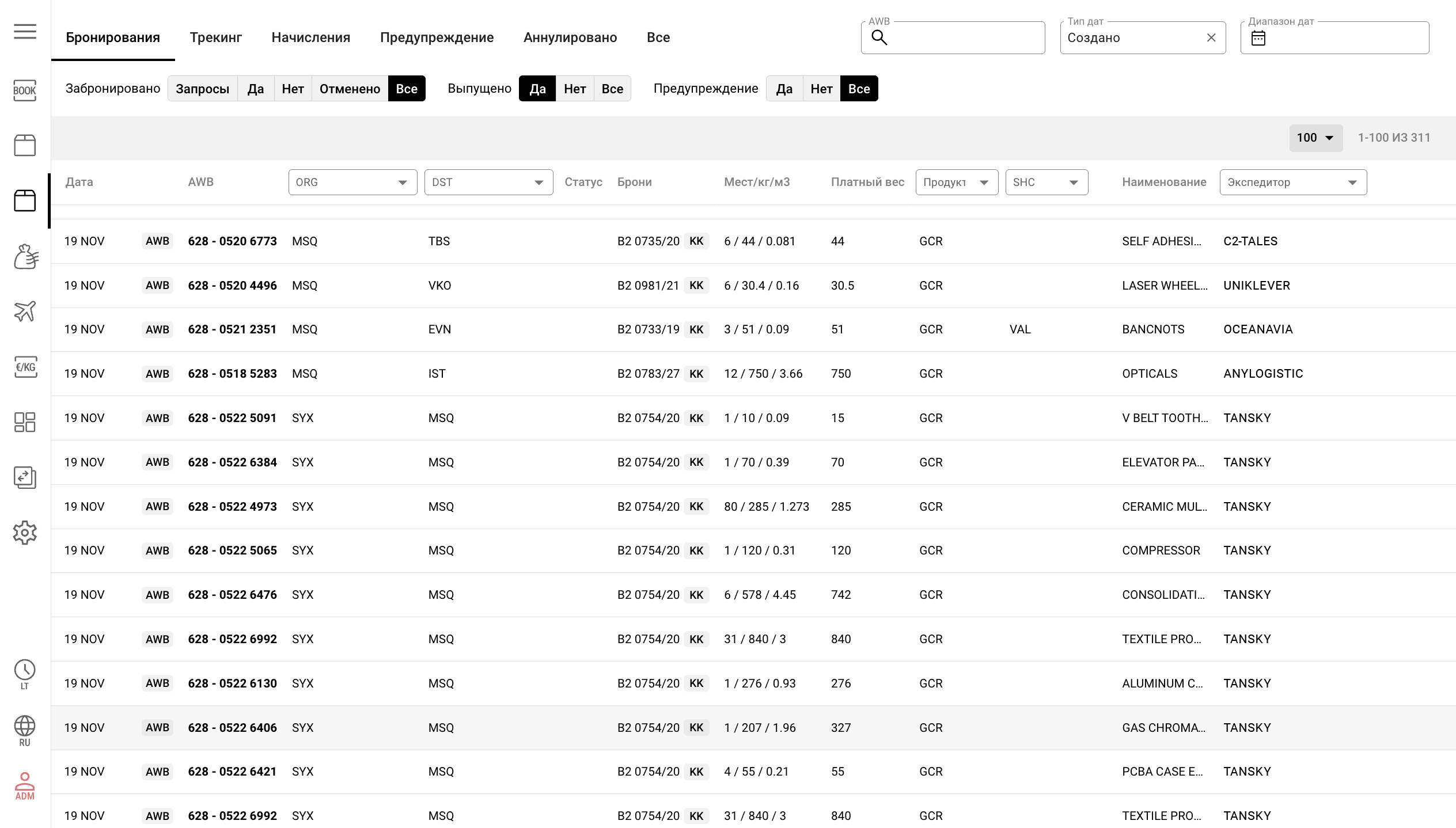
Task: Enable the Да filter under Выпущено
Action: 537,88
